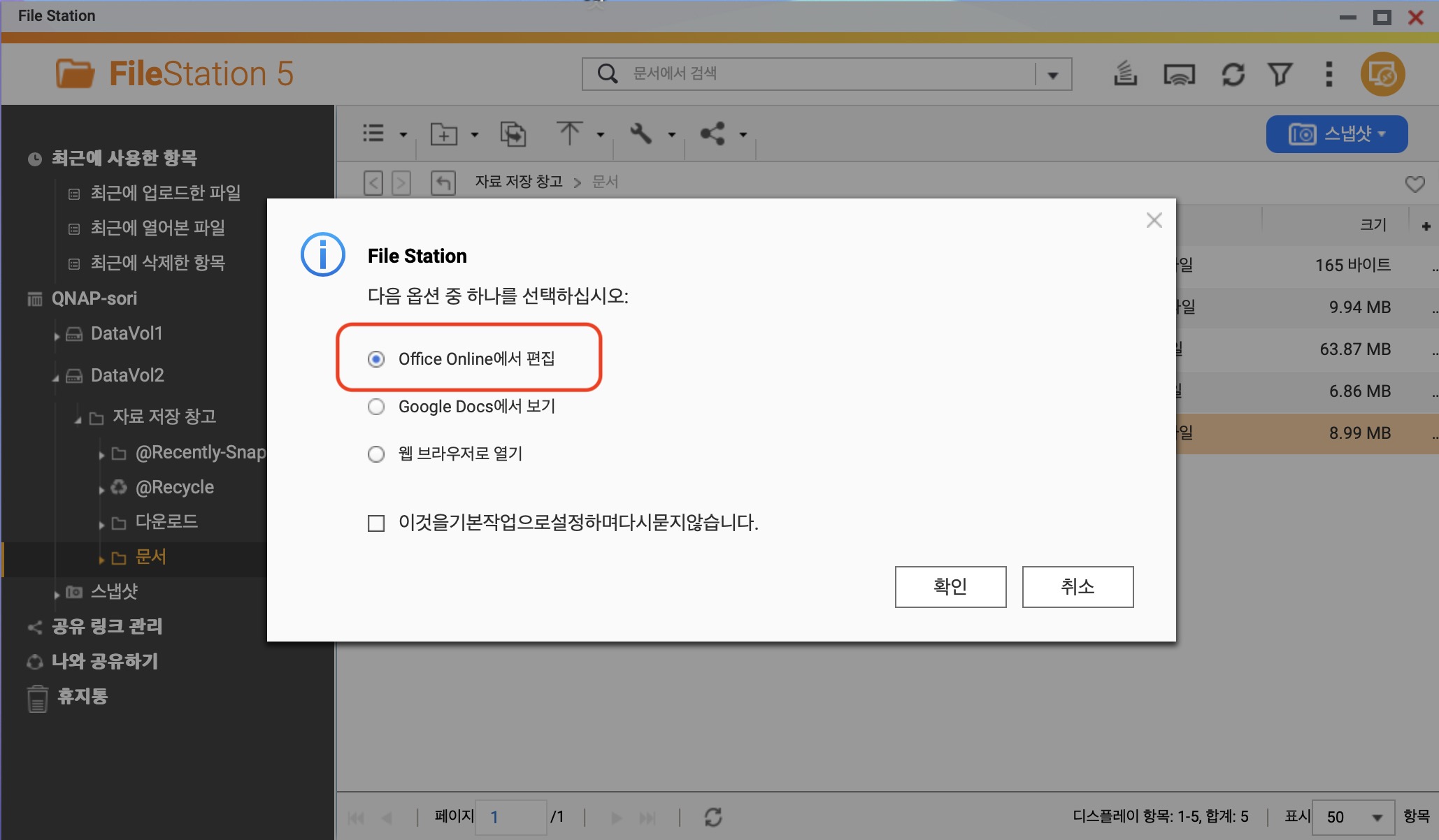Select QNAP-sori in sidebar
The image size is (1439, 840).
point(94,298)
